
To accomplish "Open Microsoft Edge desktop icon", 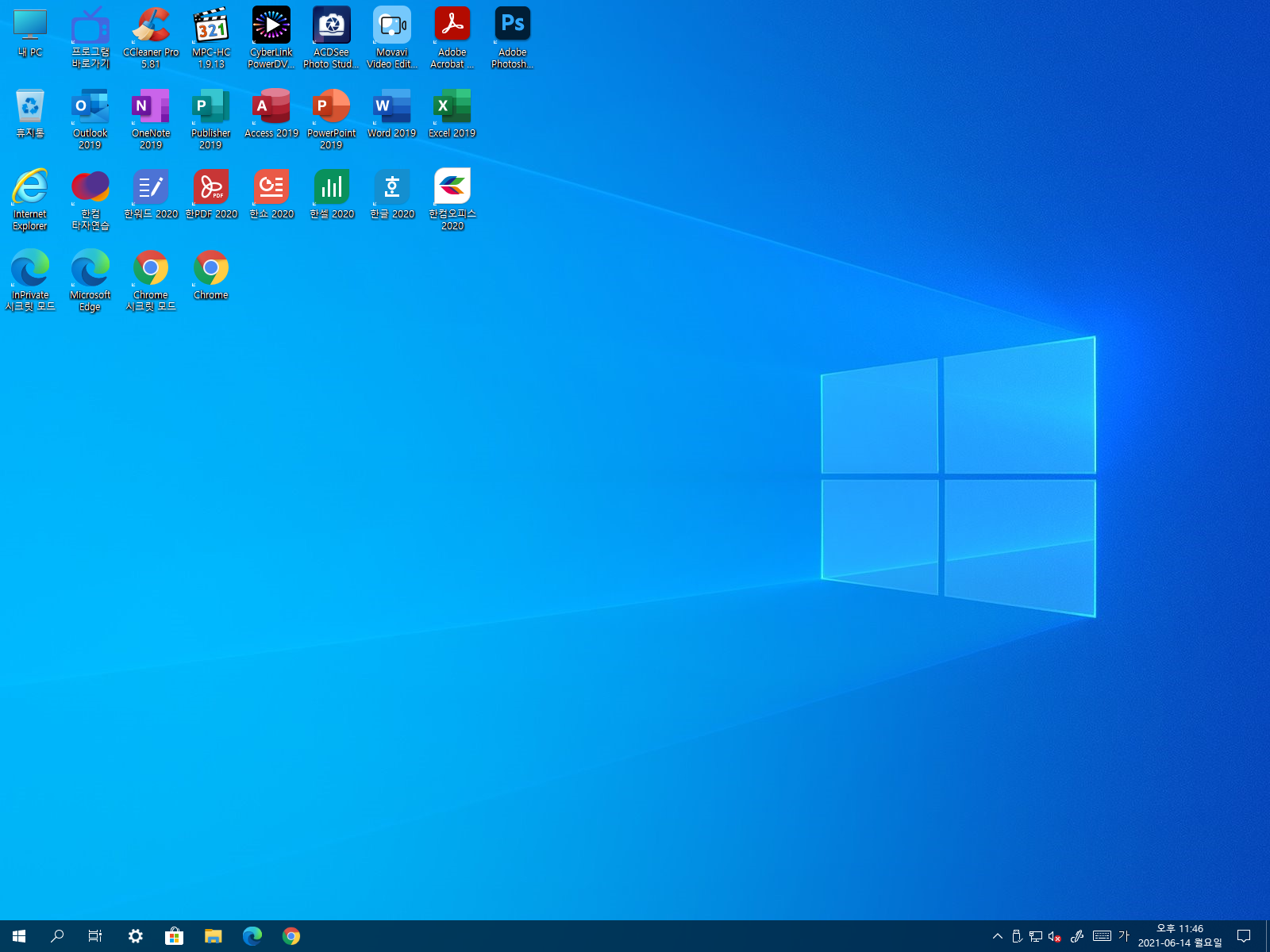I will [x=90, y=281].
